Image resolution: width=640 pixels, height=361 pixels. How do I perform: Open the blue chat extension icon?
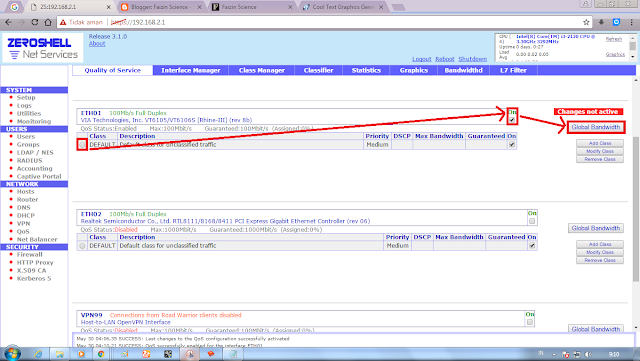[616, 22]
